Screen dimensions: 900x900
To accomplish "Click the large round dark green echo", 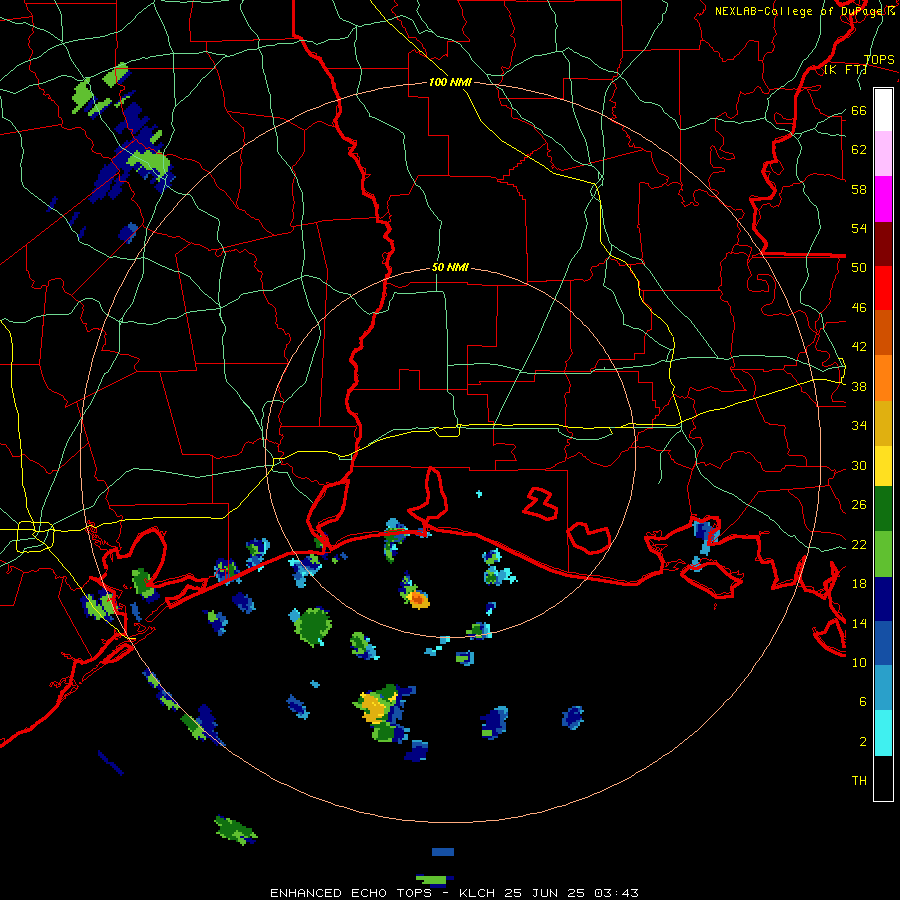I will pos(314,626).
